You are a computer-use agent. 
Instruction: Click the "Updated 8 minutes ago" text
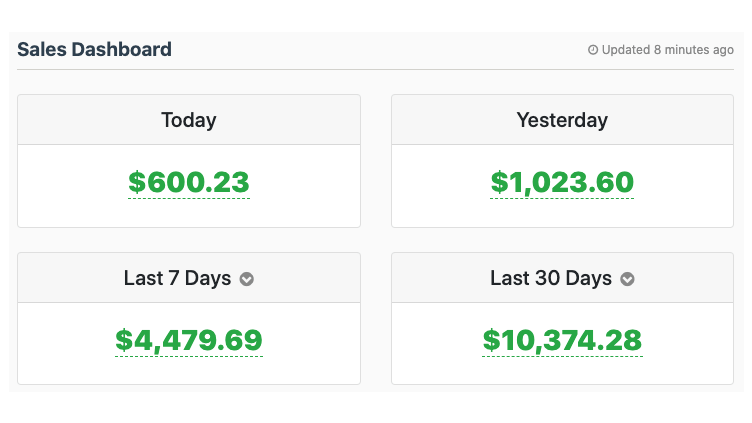(x=667, y=50)
